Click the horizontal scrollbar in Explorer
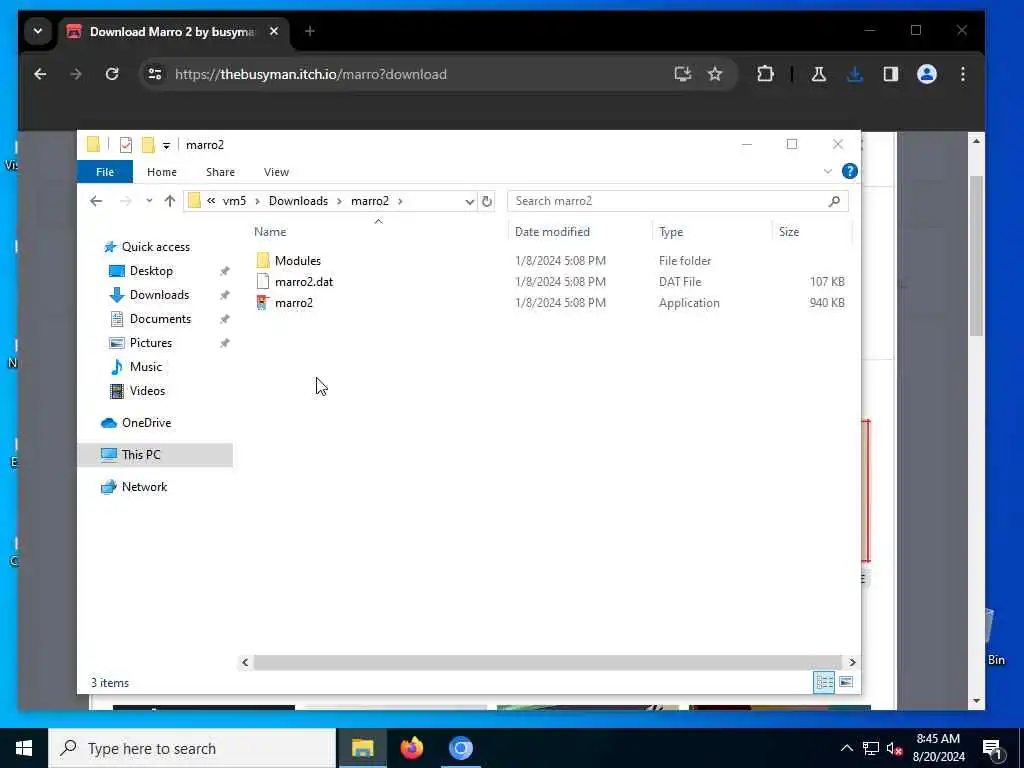Image resolution: width=1024 pixels, height=768 pixels. coord(547,662)
